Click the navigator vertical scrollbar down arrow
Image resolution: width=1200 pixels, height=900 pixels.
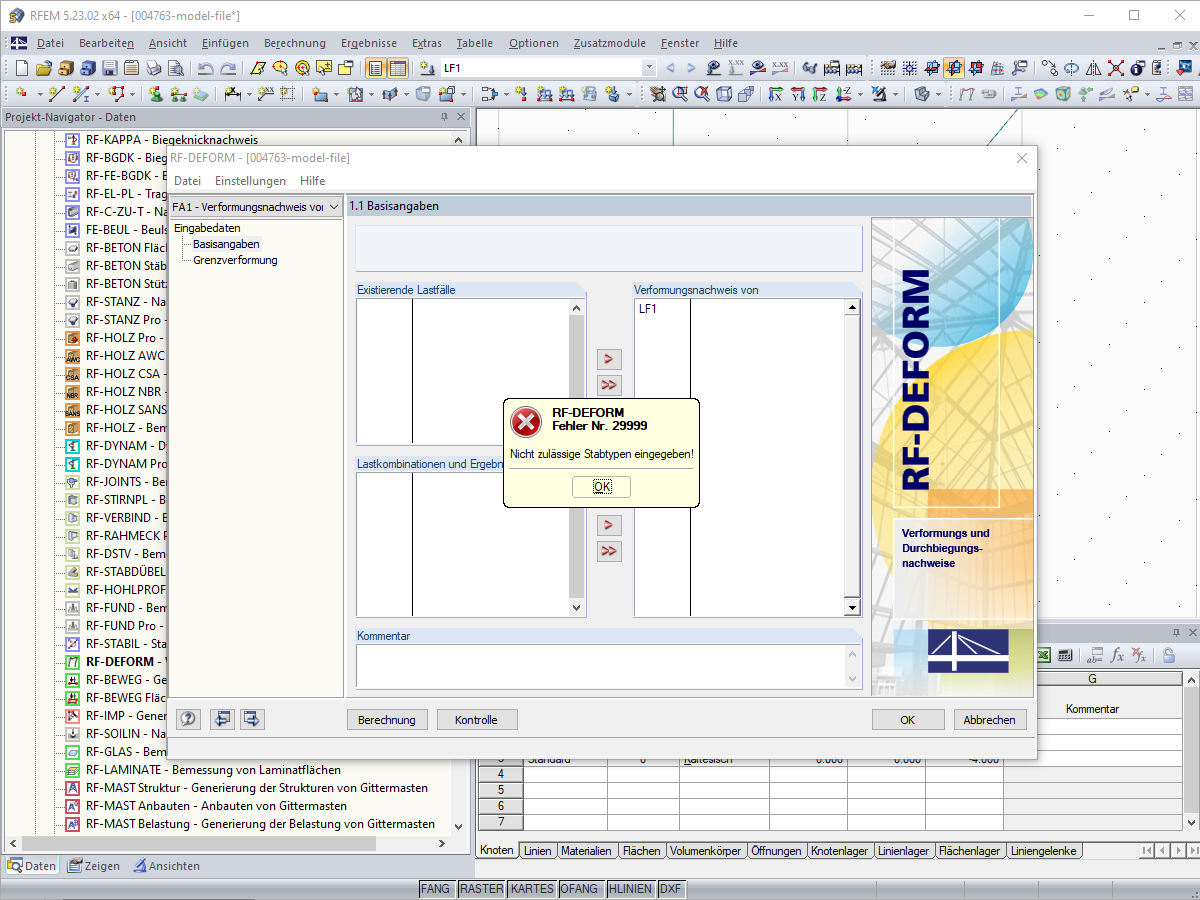(460, 827)
